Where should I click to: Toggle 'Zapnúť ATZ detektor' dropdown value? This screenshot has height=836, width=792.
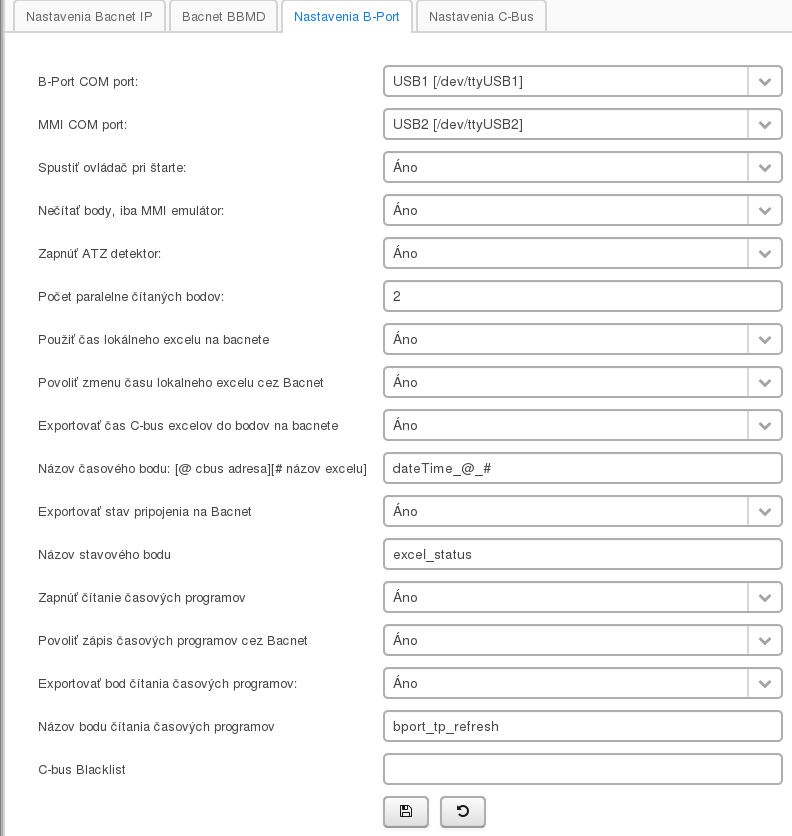tap(582, 254)
